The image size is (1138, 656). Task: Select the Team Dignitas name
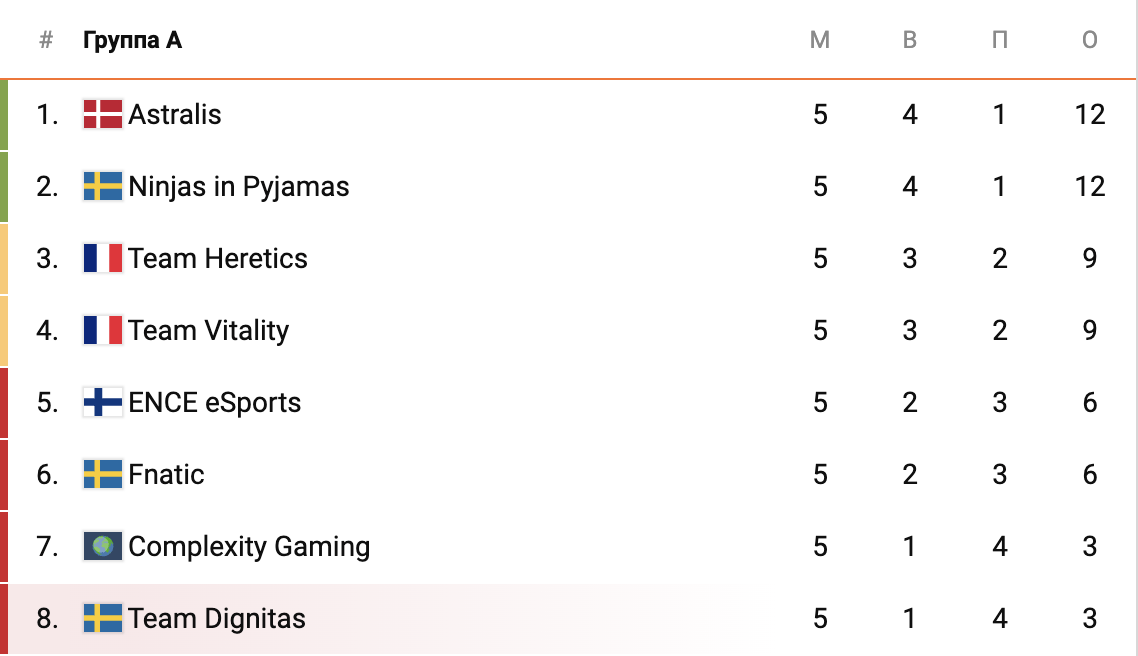tap(217, 618)
